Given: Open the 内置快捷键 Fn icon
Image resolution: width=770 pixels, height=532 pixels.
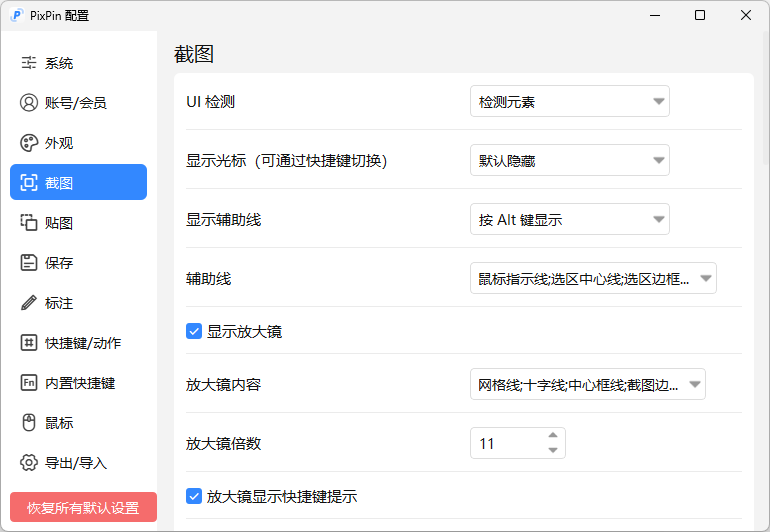Looking at the screenshot, I should click(29, 383).
